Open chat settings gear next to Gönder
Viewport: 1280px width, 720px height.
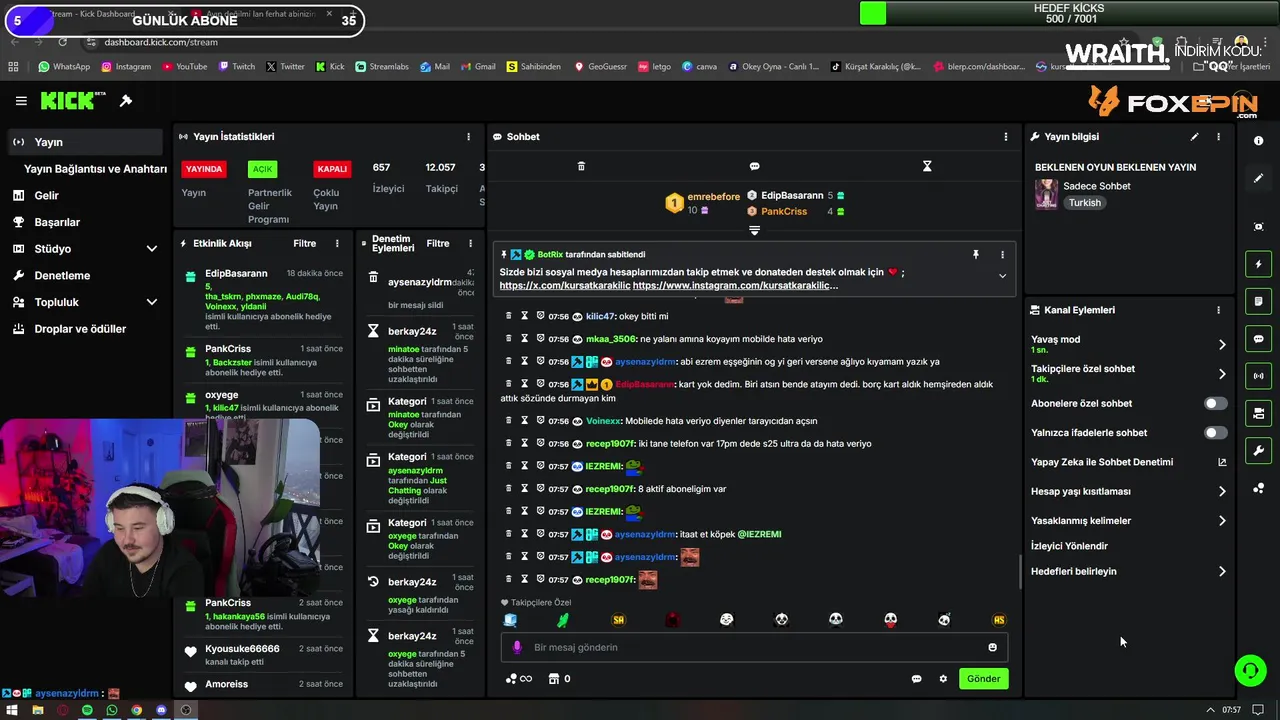pos(942,679)
